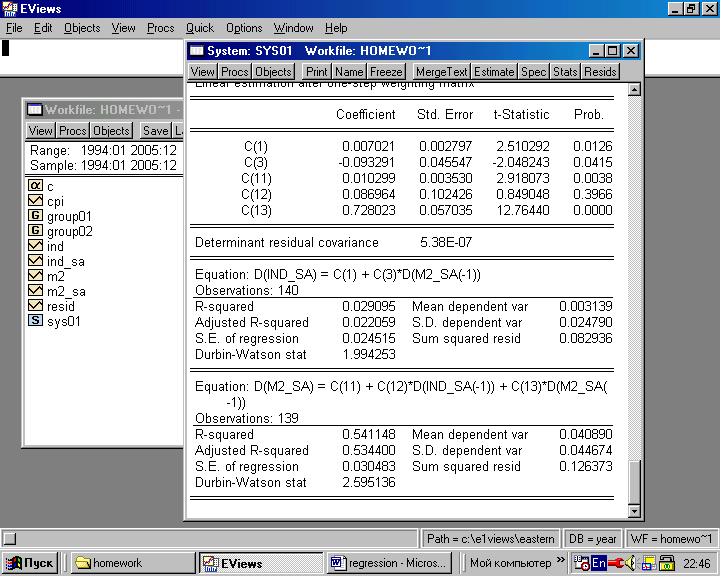Open the Help menu
The height and width of the screenshot is (576, 720).
[x=336, y=28]
